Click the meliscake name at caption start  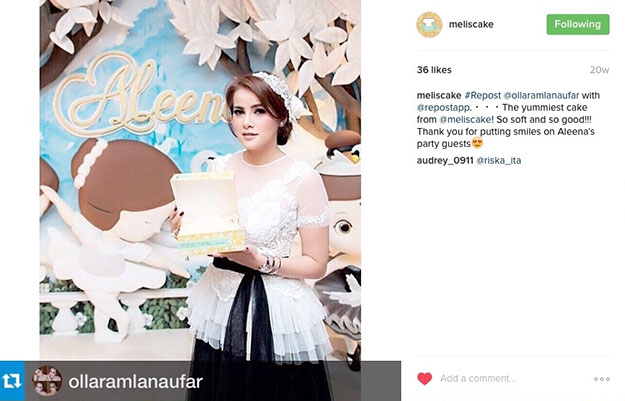(439, 96)
